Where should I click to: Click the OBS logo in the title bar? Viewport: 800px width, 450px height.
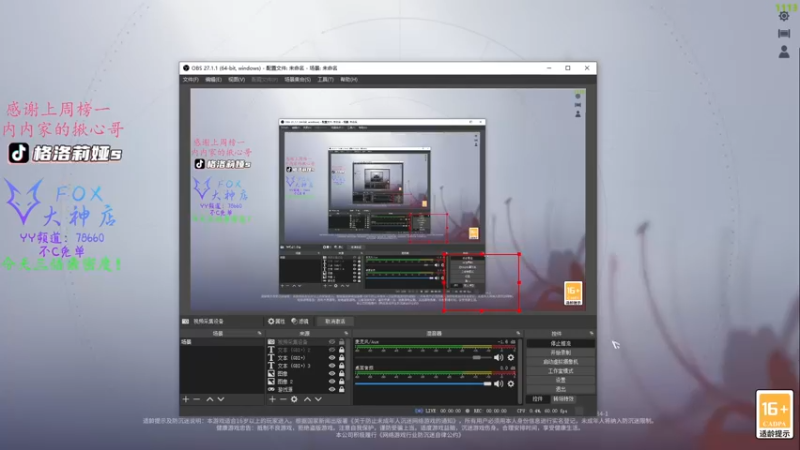click(x=186, y=68)
